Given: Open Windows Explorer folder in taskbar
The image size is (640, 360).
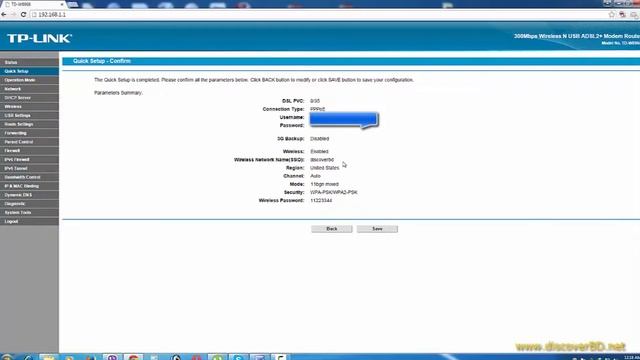Looking at the screenshot, I should click(x=49, y=357).
